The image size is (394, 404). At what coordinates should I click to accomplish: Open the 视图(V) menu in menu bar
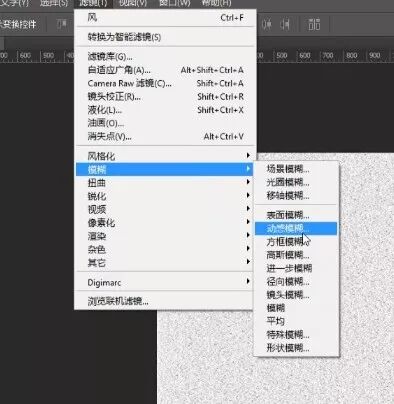point(133,3)
